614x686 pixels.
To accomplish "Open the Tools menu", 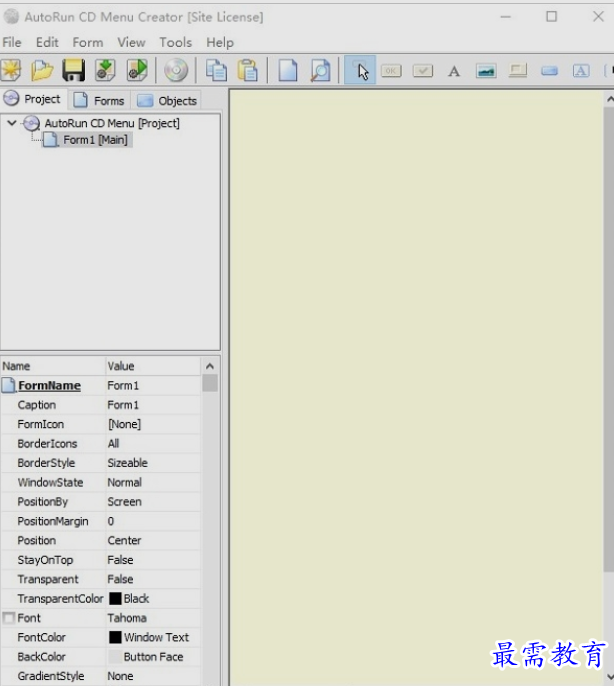I will point(175,42).
